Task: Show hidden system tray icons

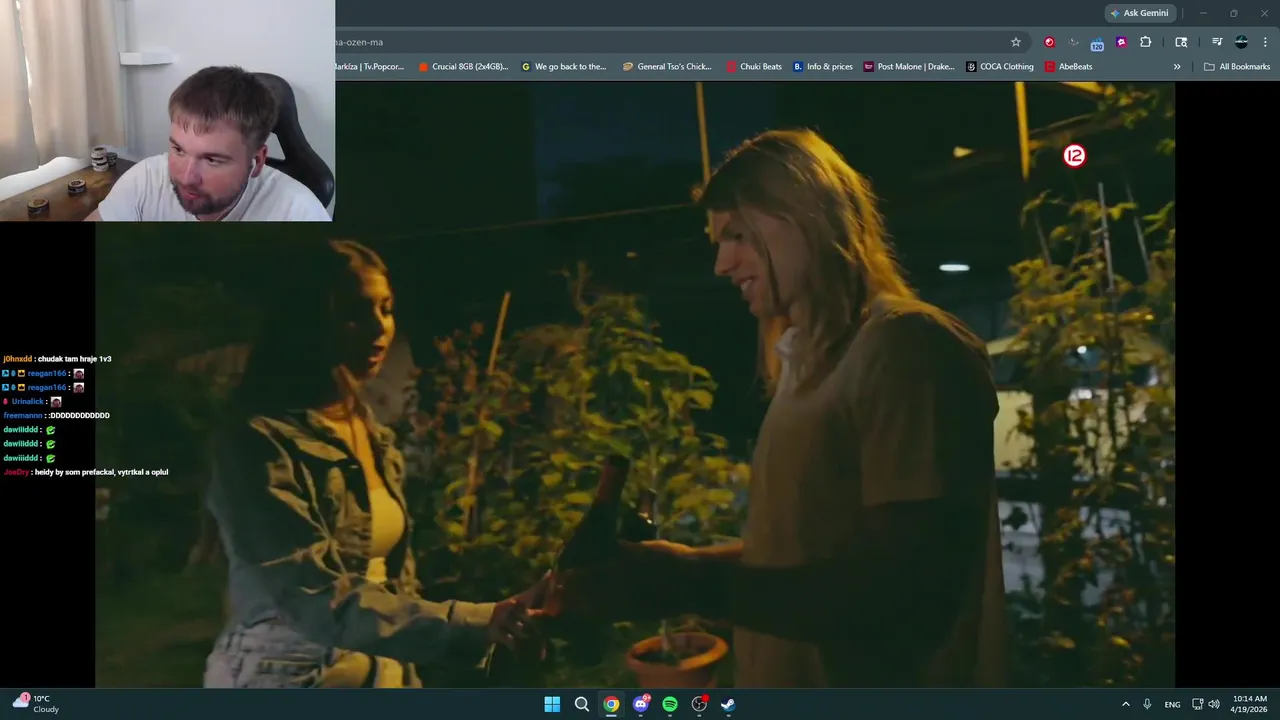Action: pos(1125,704)
